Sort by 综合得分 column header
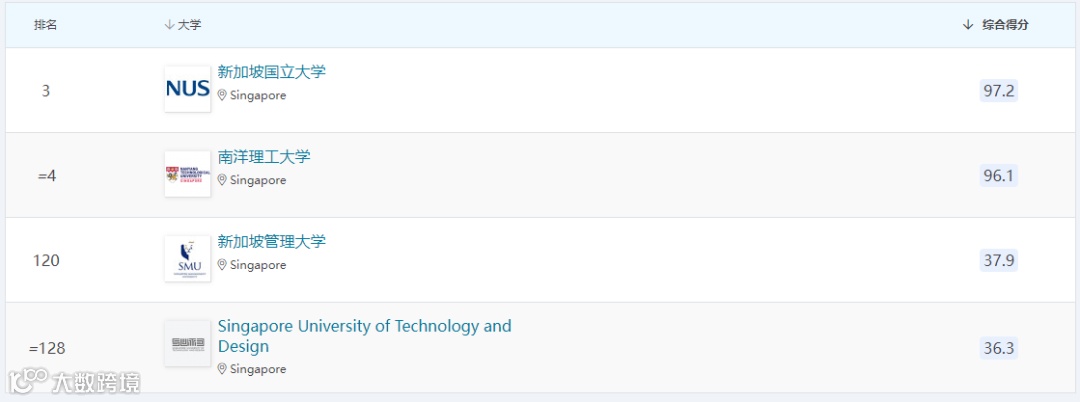The height and width of the screenshot is (402, 1080). click(995, 25)
